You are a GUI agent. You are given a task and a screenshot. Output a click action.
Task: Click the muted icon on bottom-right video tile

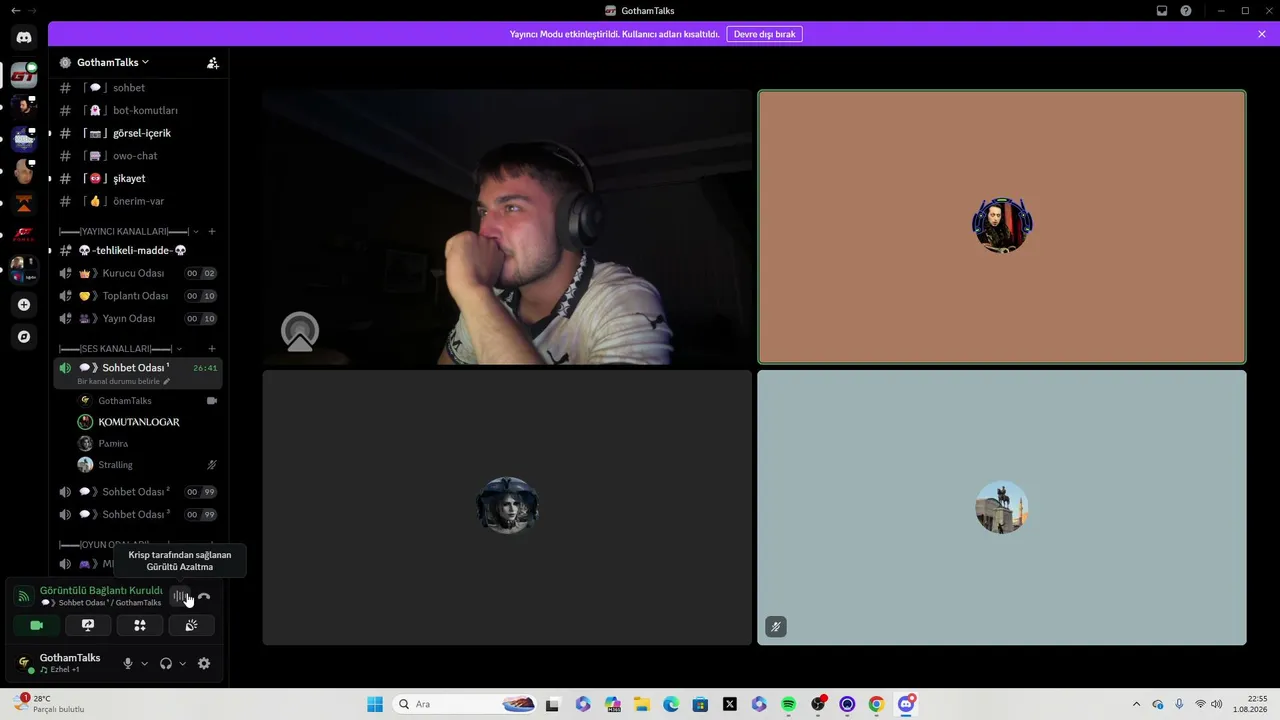click(x=776, y=627)
